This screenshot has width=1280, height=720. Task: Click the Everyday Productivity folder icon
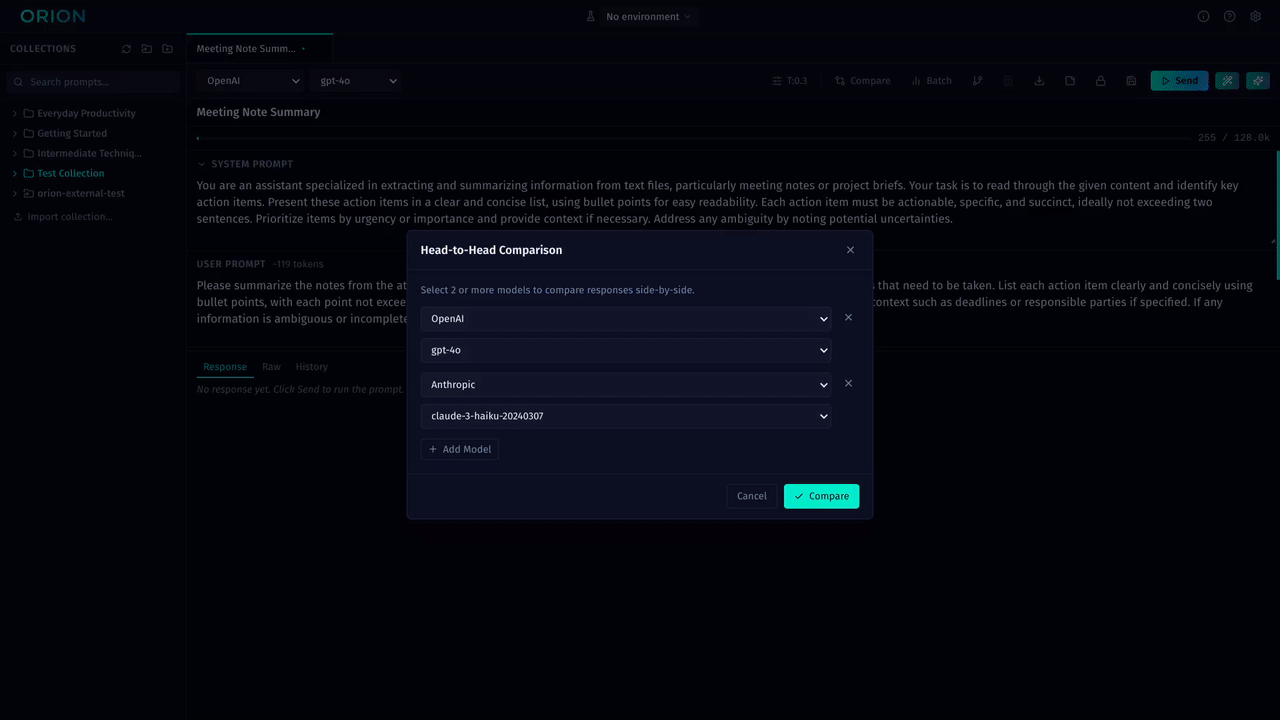[x=29, y=114]
